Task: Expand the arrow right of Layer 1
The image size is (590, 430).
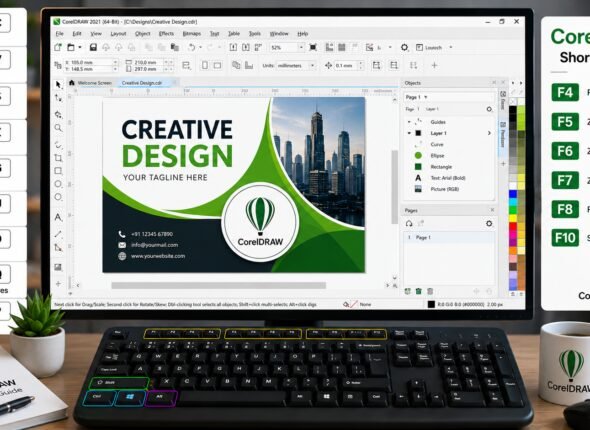Action: [x=489, y=133]
